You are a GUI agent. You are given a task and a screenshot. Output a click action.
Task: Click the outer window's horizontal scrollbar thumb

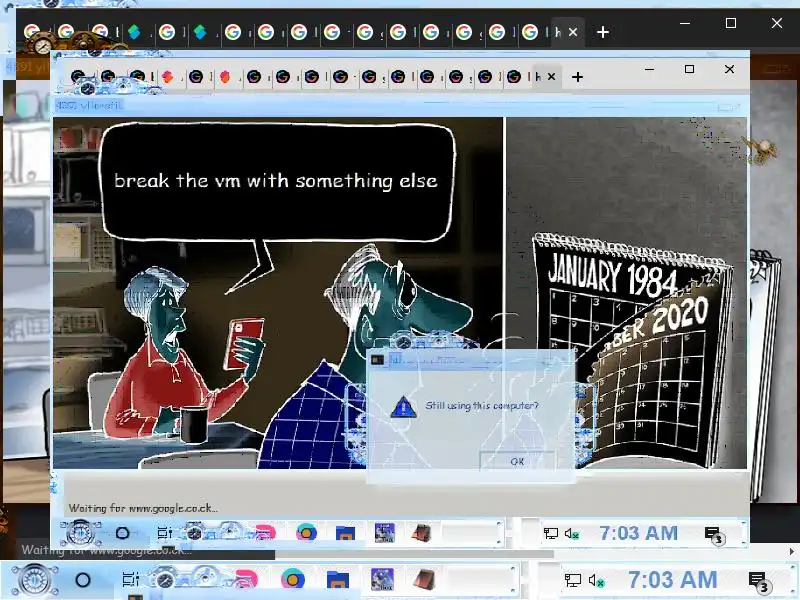pyautogui.click(x=414, y=553)
